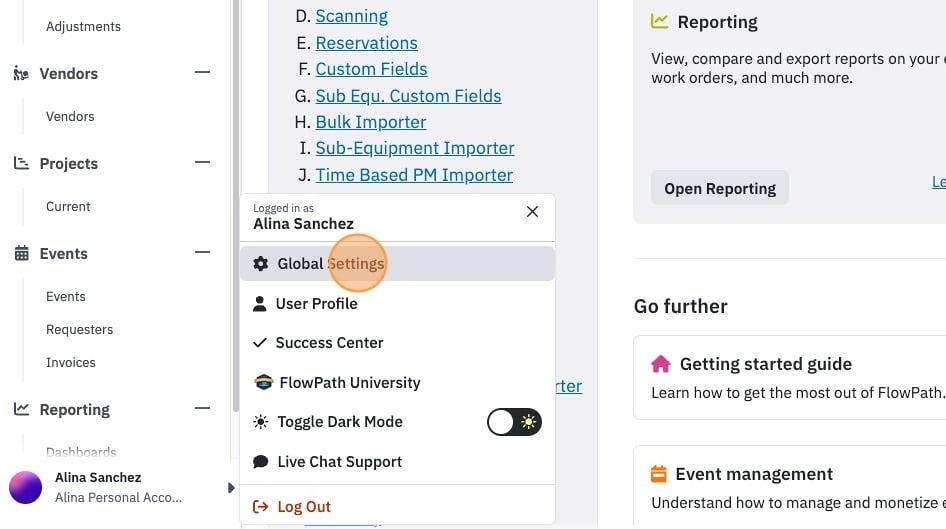The height and width of the screenshot is (529, 946).
Task: Click the Live Chat Support bubble icon
Action: coord(261,461)
